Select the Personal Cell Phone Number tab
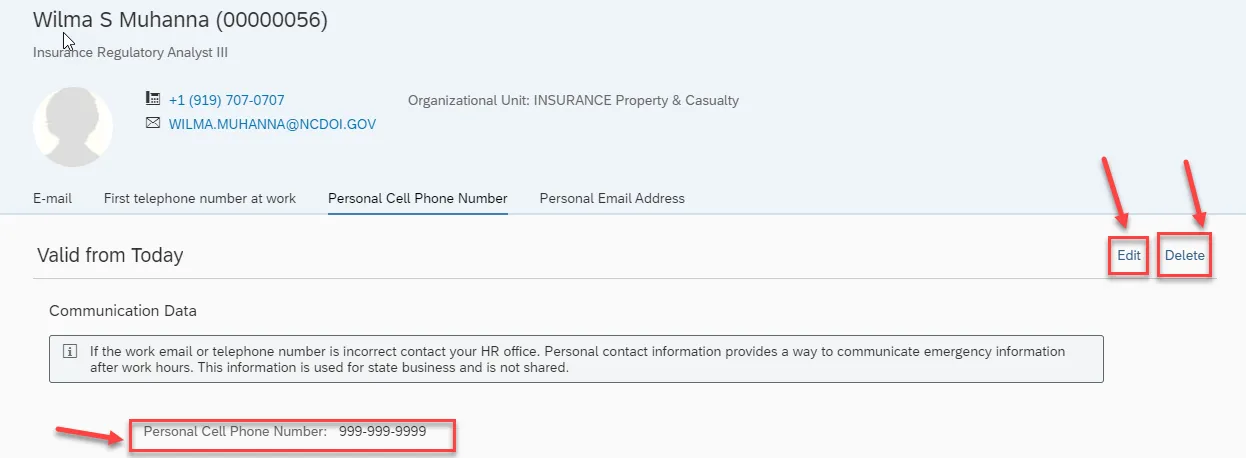The height and width of the screenshot is (458, 1246). click(x=418, y=198)
